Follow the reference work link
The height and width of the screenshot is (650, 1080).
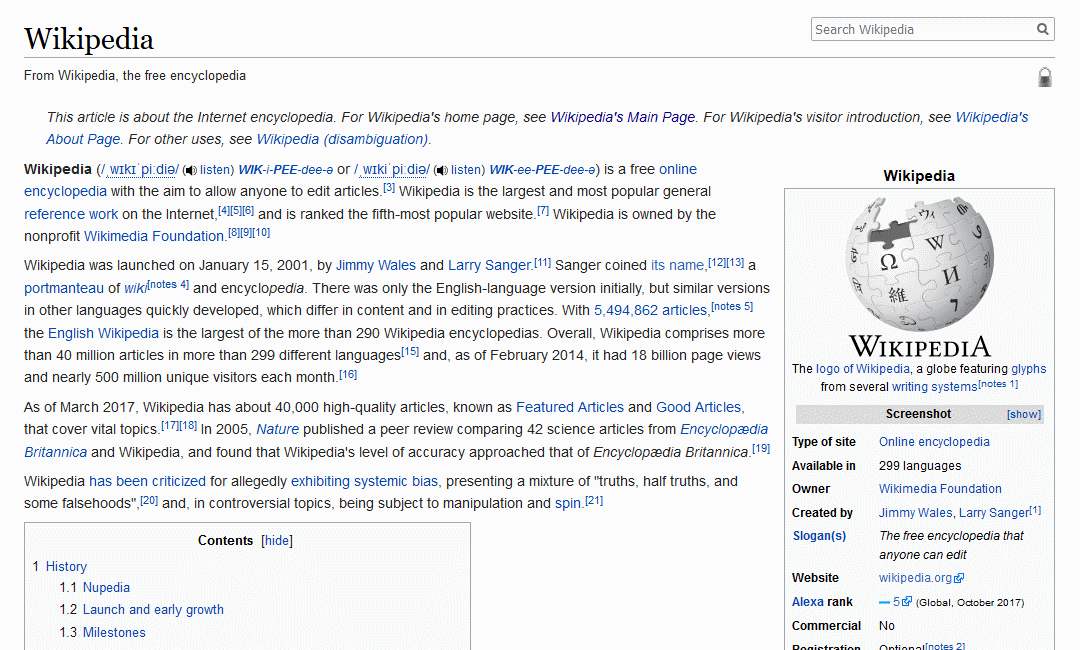click(x=71, y=214)
